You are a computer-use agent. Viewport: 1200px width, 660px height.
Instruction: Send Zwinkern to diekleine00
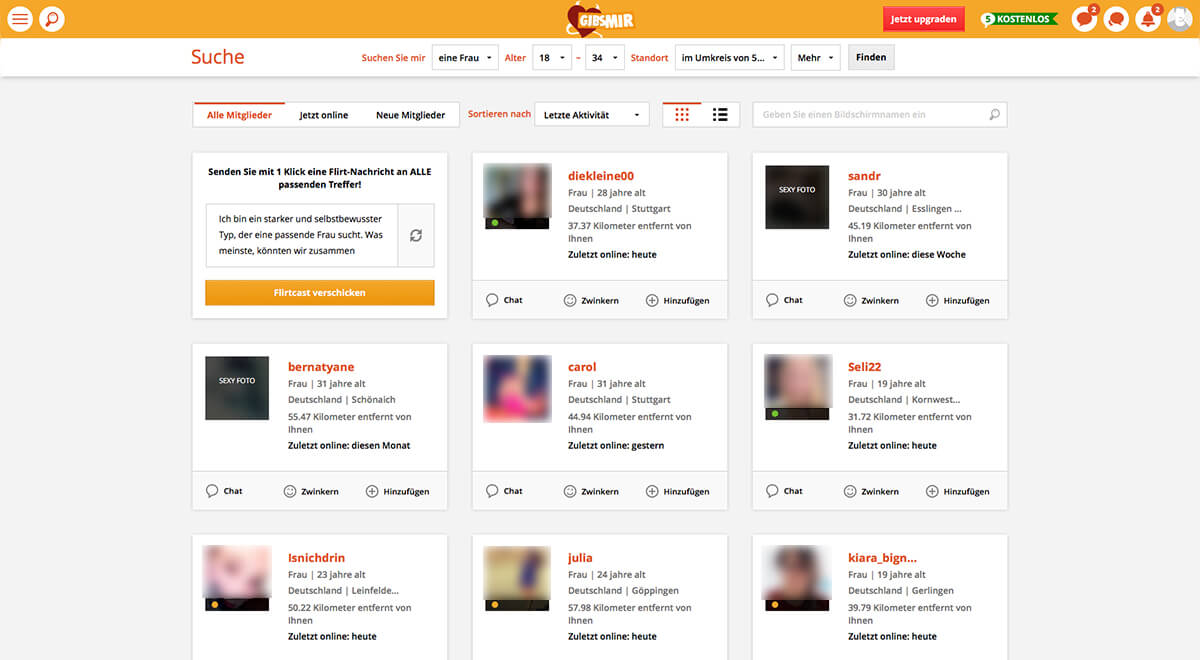(x=591, y=300)
